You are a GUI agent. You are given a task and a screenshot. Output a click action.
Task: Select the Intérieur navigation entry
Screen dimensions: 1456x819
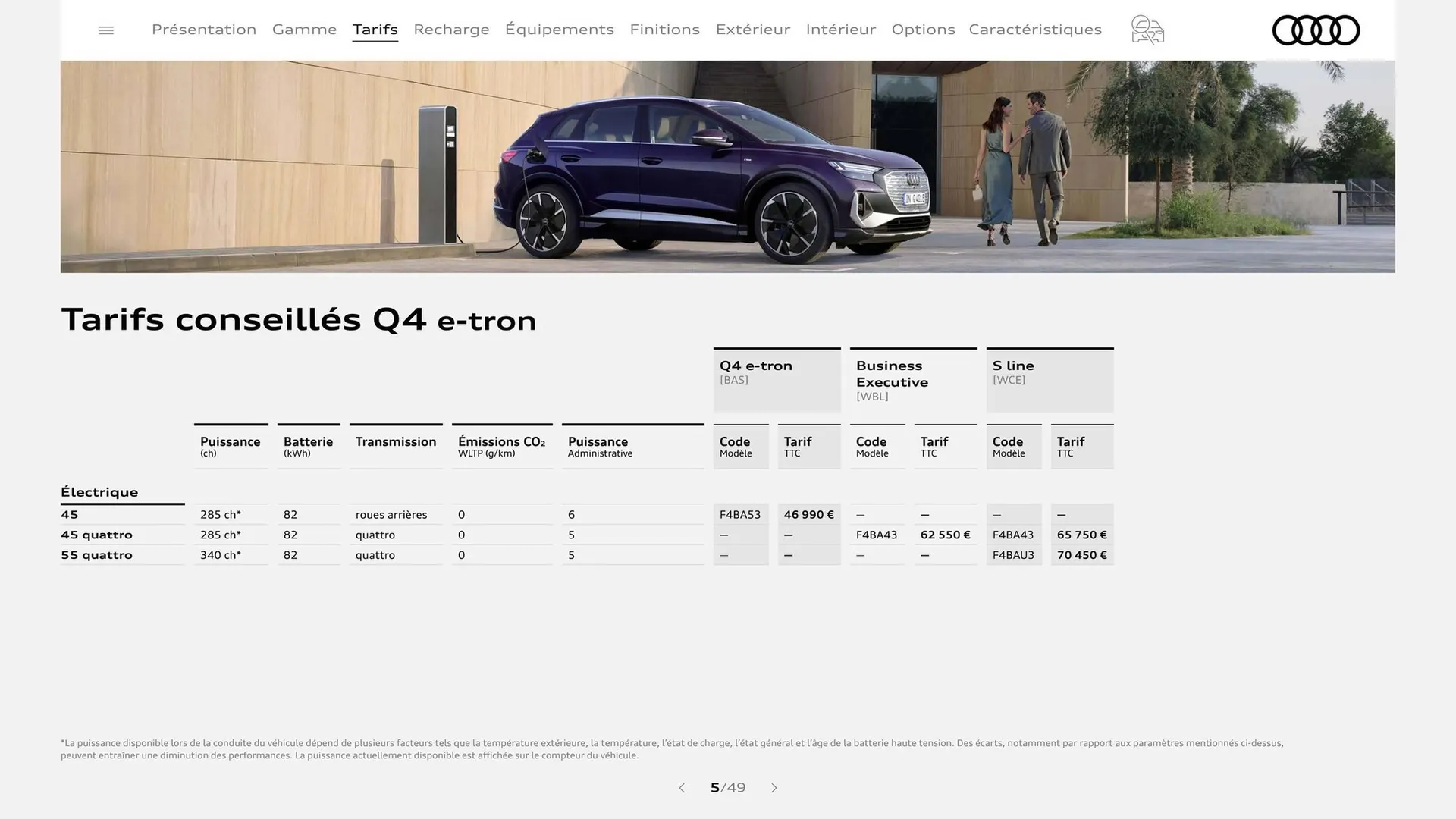[840, 30]
